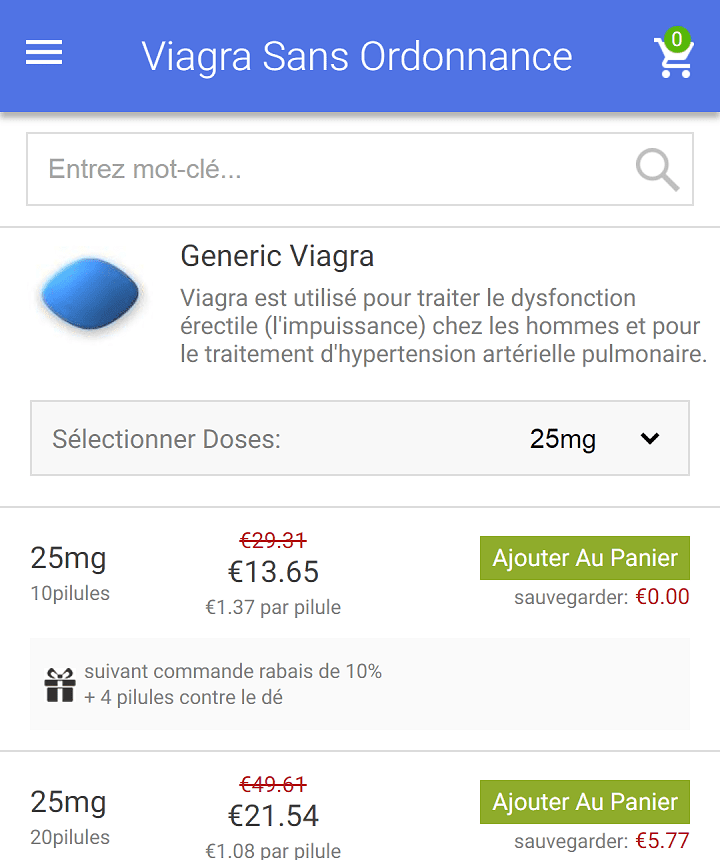Image resolution: width=720 pixels, height=860 pixels.
Task: Click the 'Viagra Sans Ordonnance' header title
Action: [x=357, y=56]
